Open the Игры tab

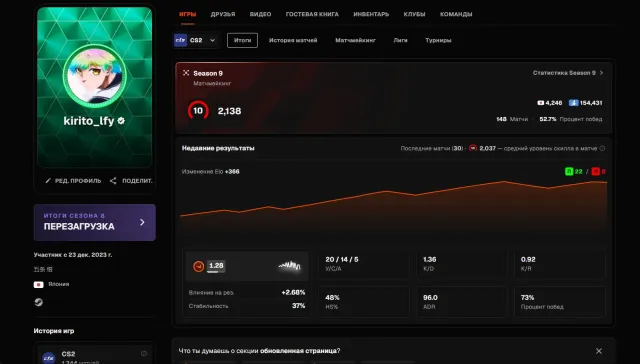(x=187, y=14)
